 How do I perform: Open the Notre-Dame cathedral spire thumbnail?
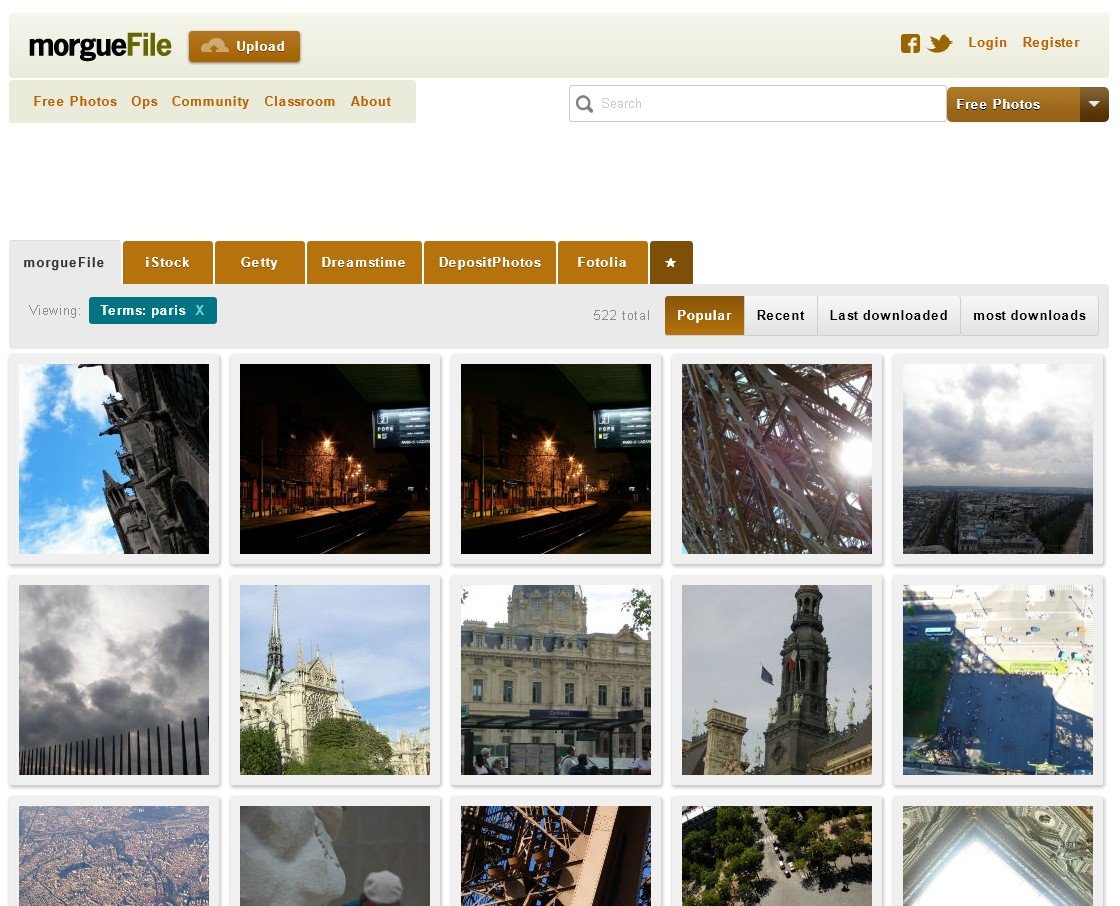point(334,680)
